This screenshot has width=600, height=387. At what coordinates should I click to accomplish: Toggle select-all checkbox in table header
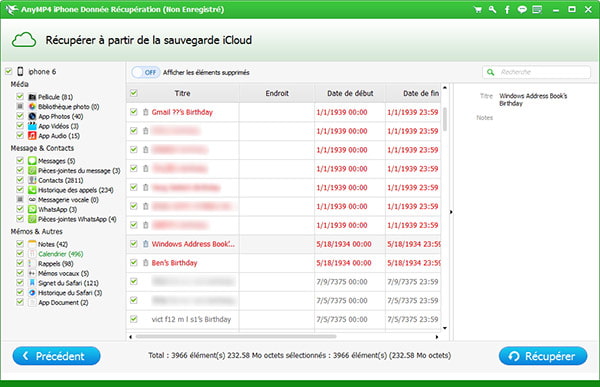click(134, 93)
